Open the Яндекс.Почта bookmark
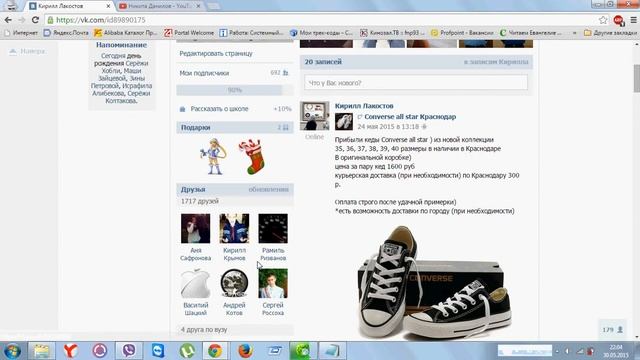 pyautogui.click(x=66, y=33)
